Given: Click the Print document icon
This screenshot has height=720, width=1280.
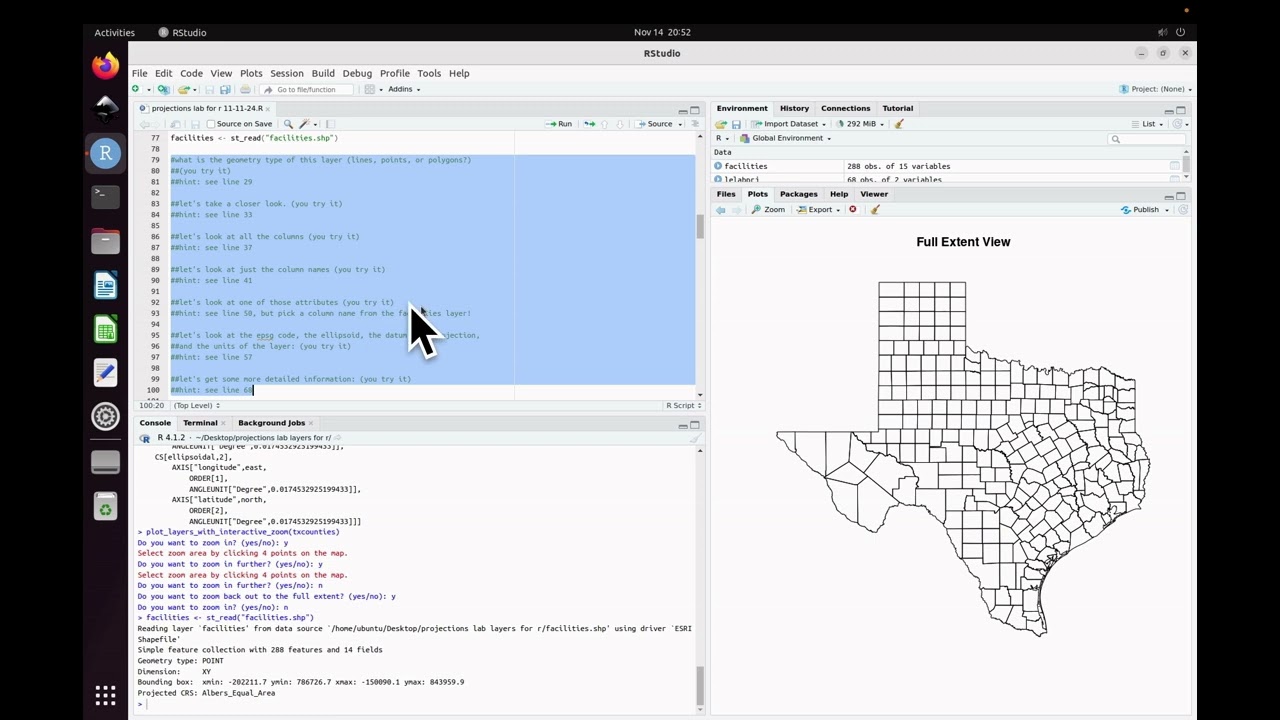Looking at the screenshot, I should [245, 89].
